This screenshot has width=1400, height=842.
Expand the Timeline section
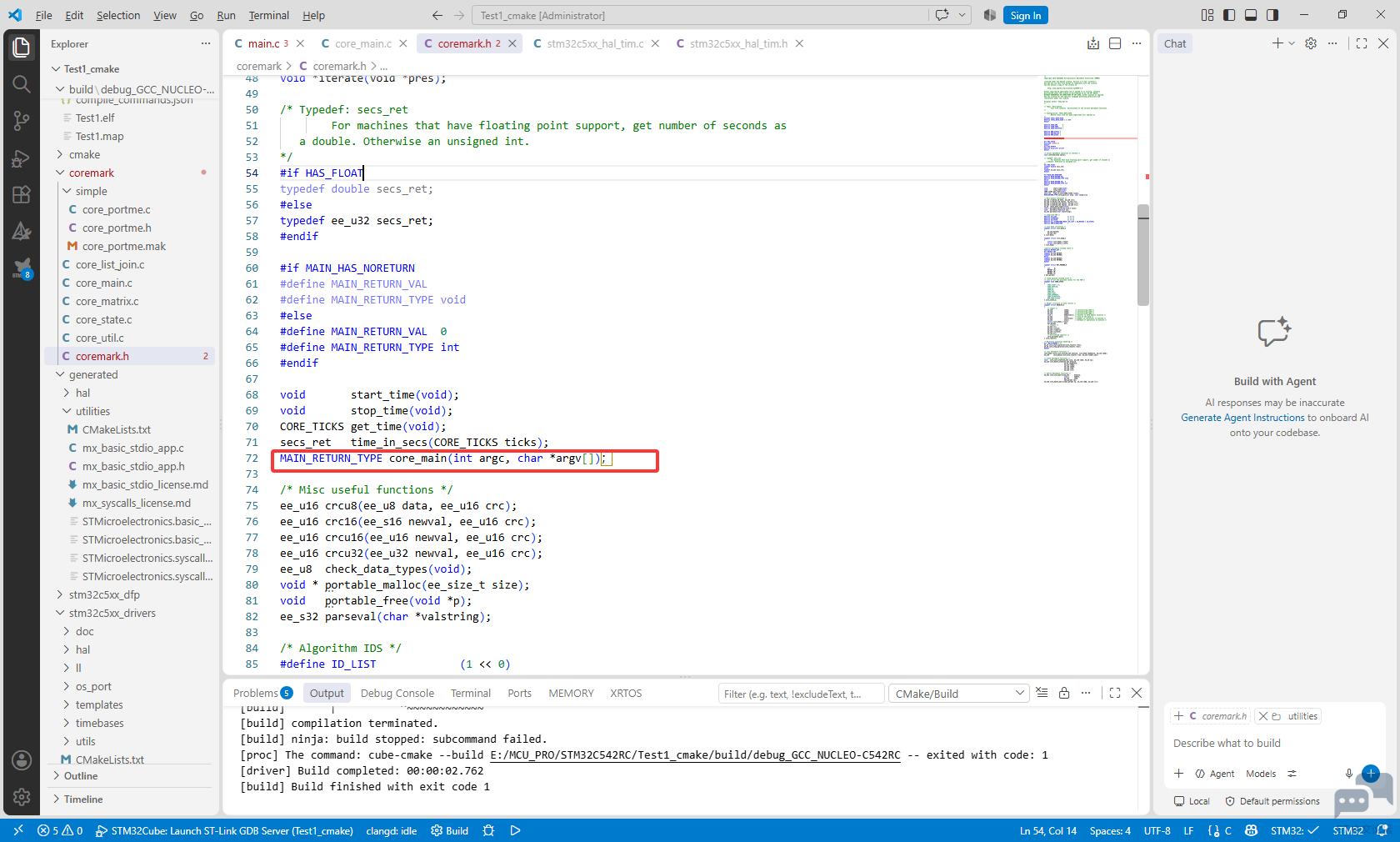tap(83, 799)
